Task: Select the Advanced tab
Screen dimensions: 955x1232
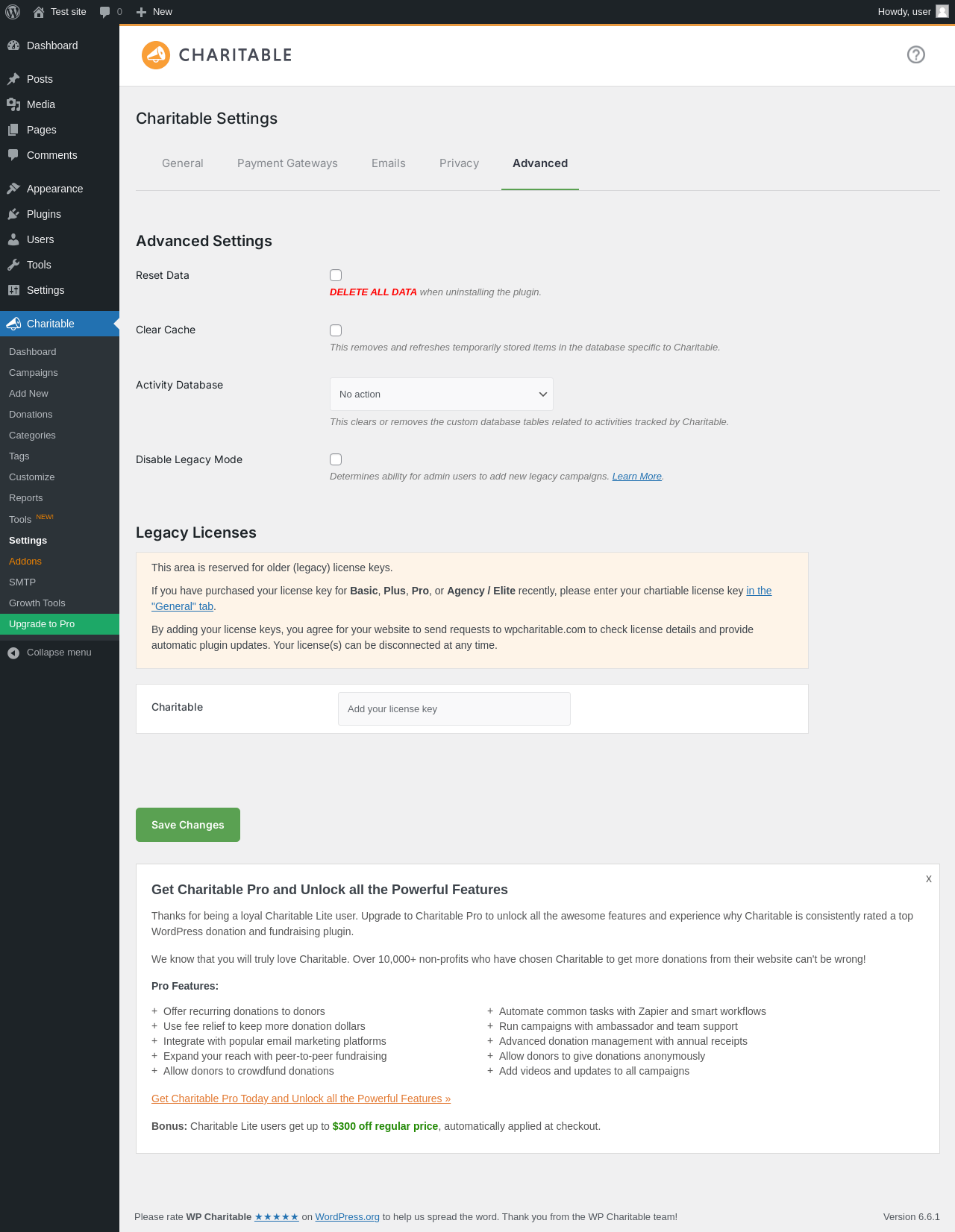Action: pyautogui.click(x=540, y=163)
